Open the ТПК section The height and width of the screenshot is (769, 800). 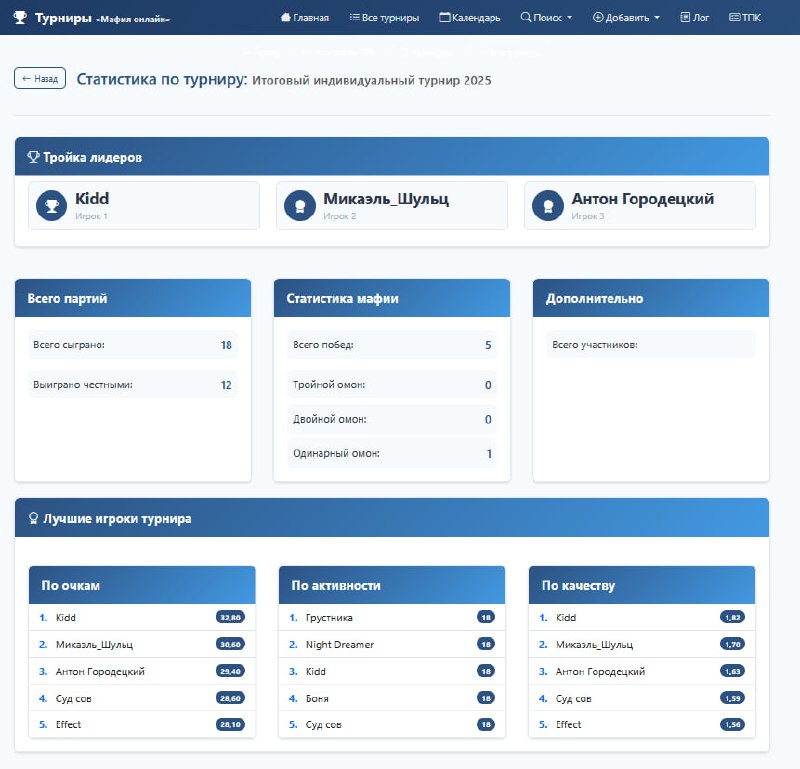click(744, 17)
